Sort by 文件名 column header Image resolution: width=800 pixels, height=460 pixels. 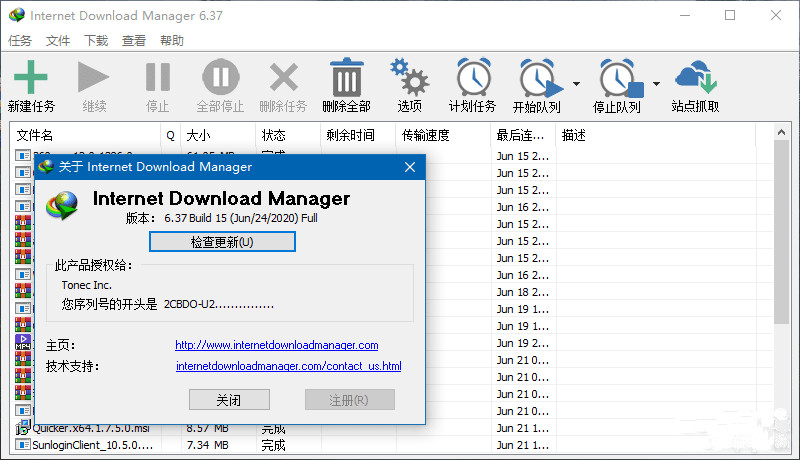point(86,135)
